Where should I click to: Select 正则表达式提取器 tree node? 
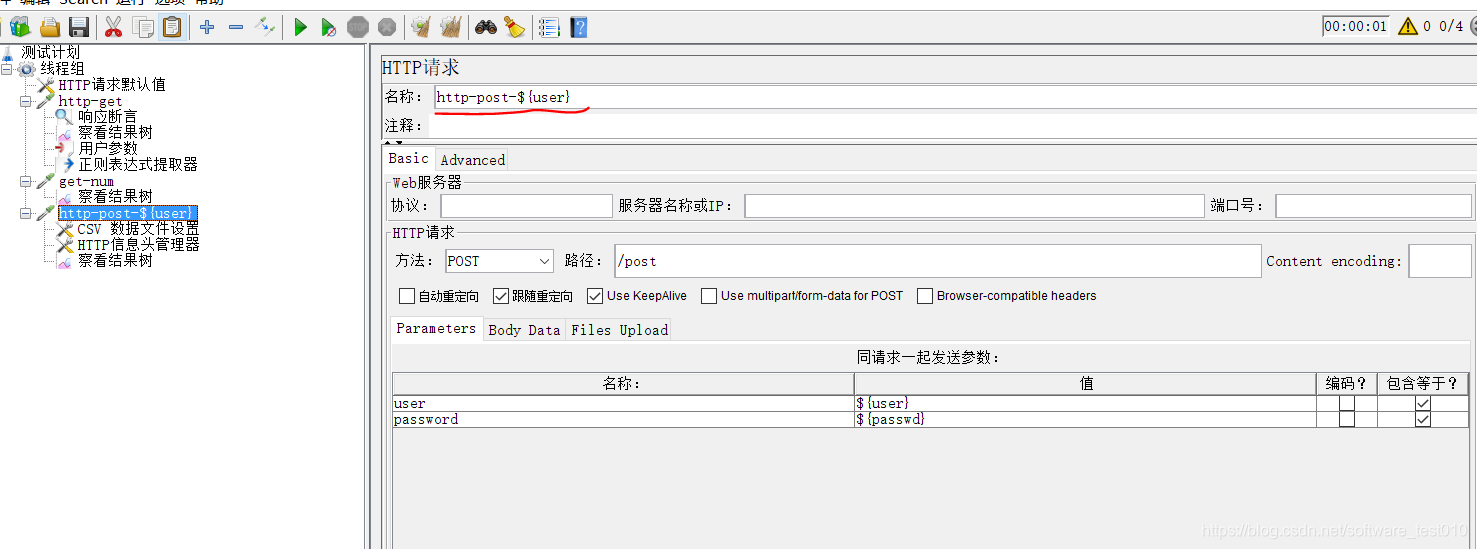pos(138,164)
